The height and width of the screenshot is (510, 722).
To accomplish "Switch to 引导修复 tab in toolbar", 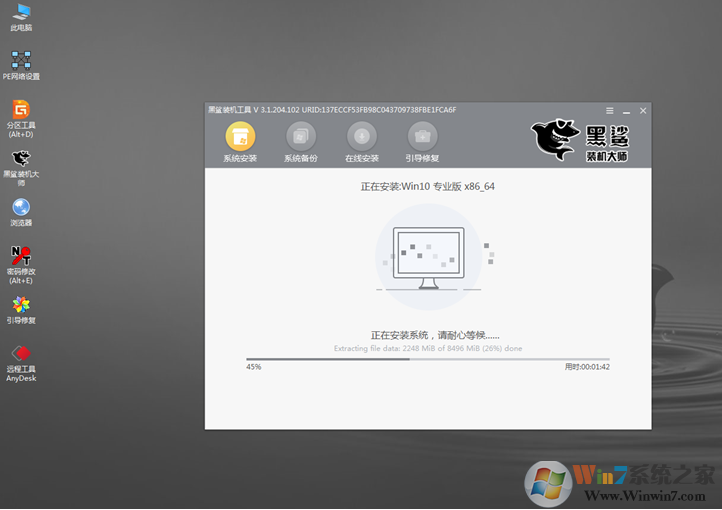I will tap(422, 142).
